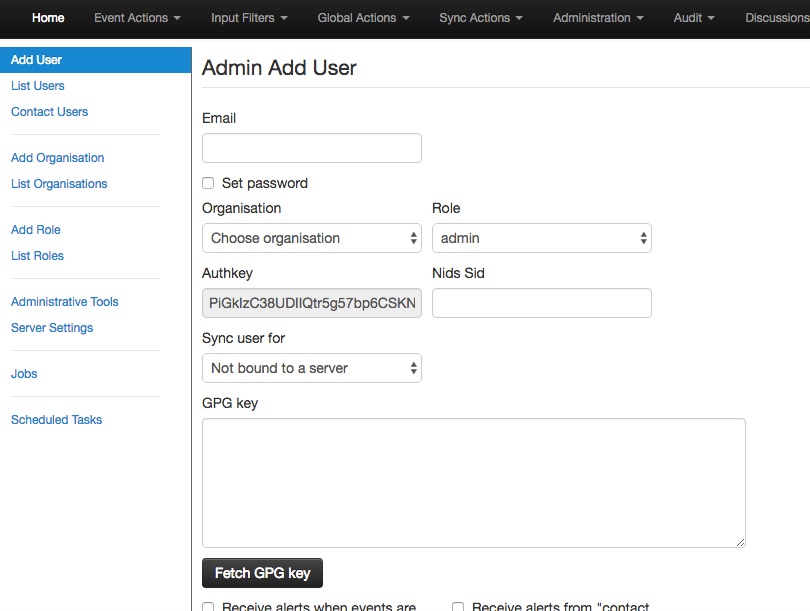
Task: Focus the Nids Sid text field
Action: tap(541, 303)
